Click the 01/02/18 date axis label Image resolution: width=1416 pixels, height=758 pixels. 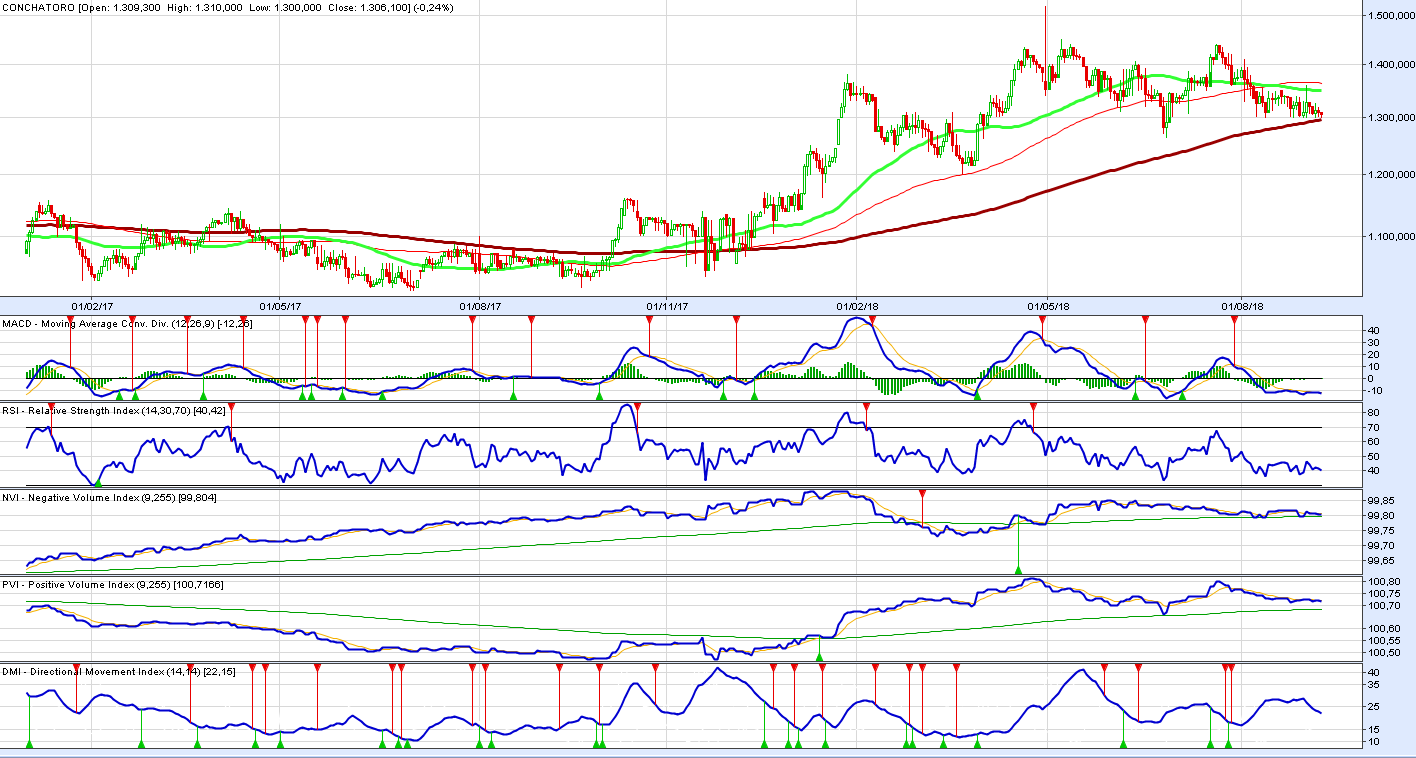pos(857,304)
